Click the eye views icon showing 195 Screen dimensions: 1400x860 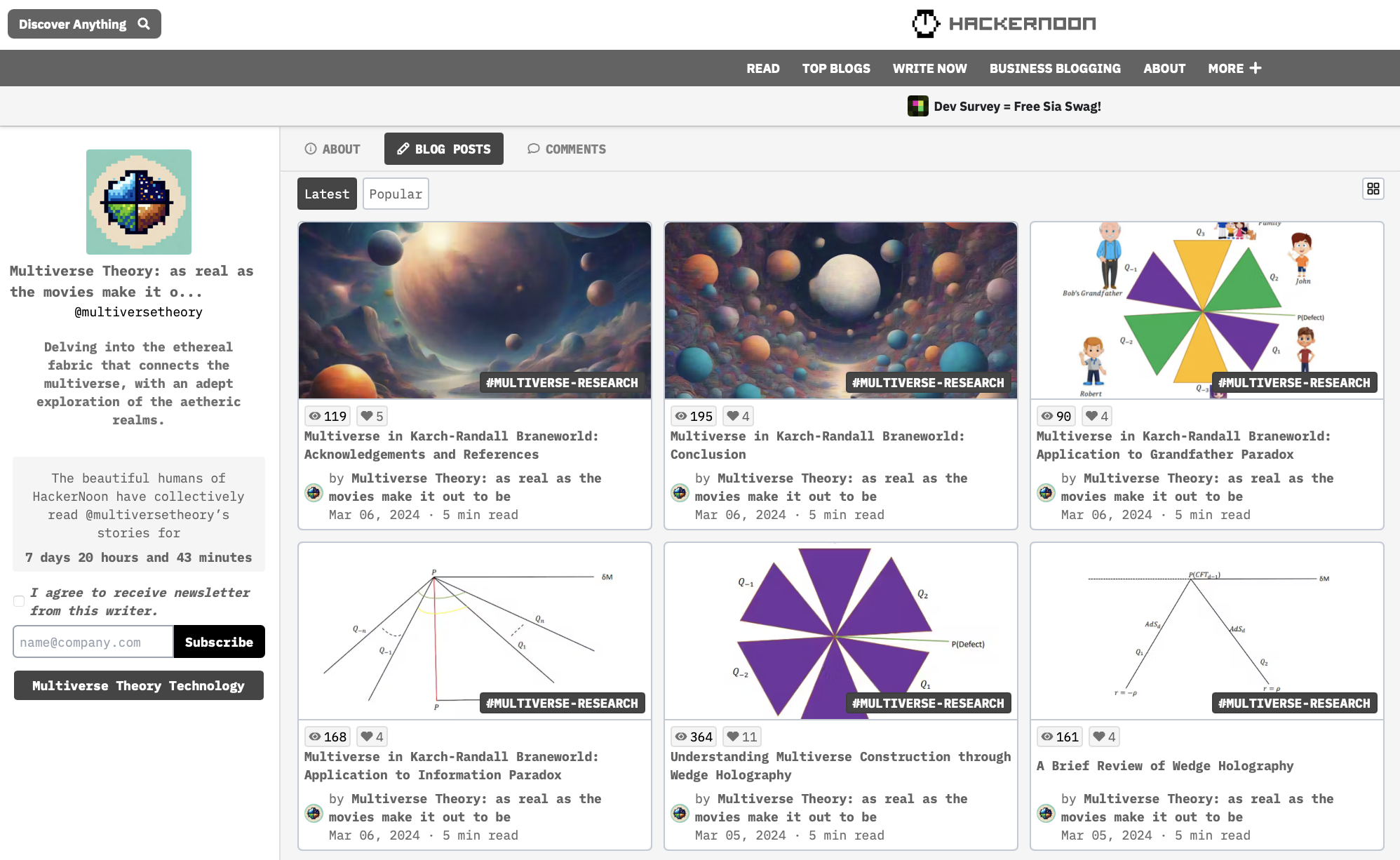(x=681, y=416)
